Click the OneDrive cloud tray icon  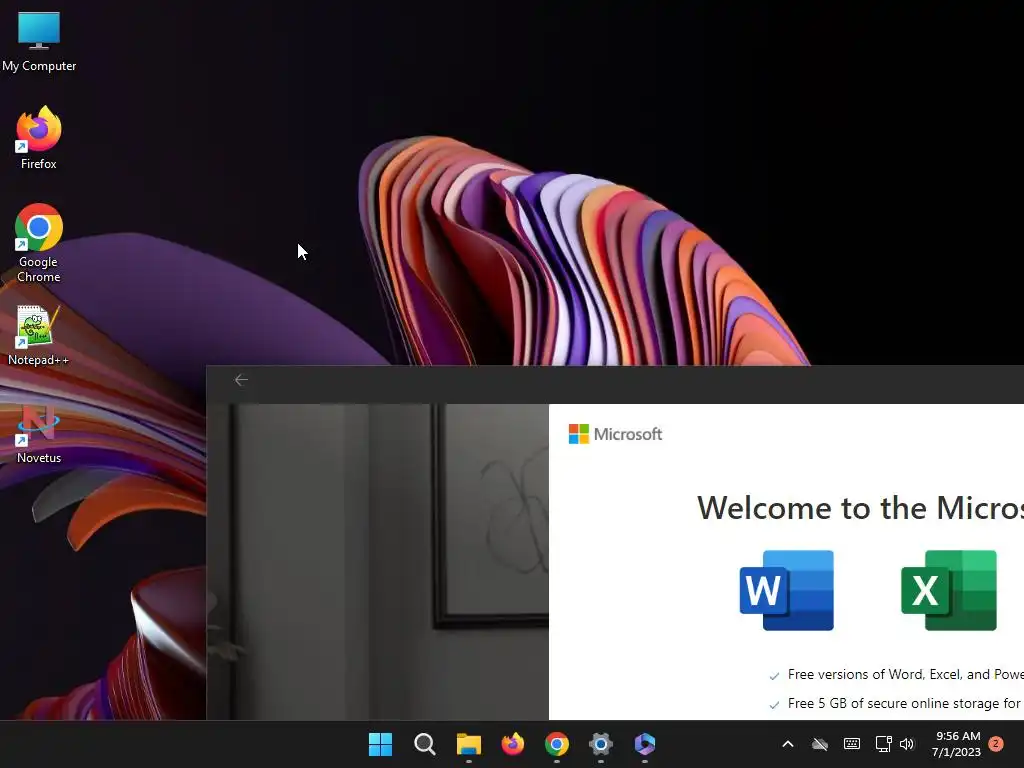tap(820, 744)
